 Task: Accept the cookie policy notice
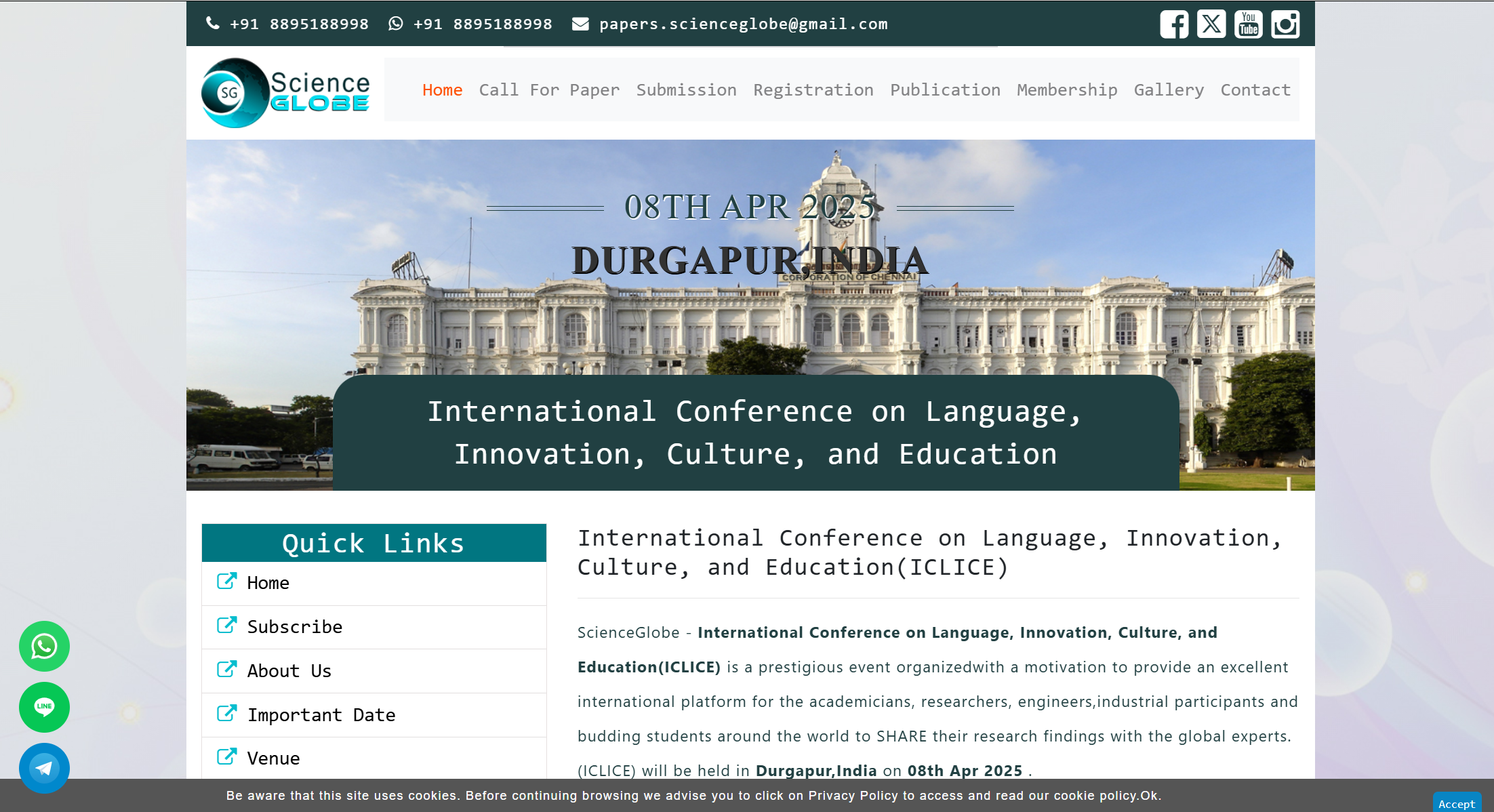tap(1456, 803)
